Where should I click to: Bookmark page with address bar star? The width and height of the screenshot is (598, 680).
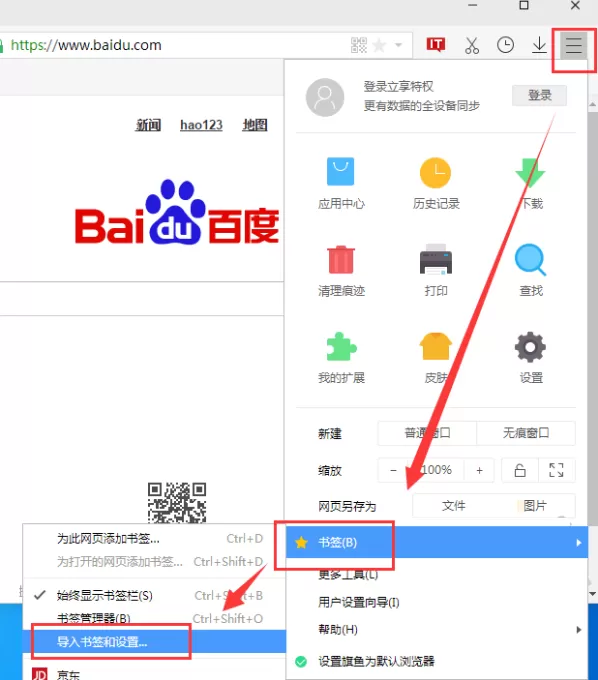click(x=379, y=45)
